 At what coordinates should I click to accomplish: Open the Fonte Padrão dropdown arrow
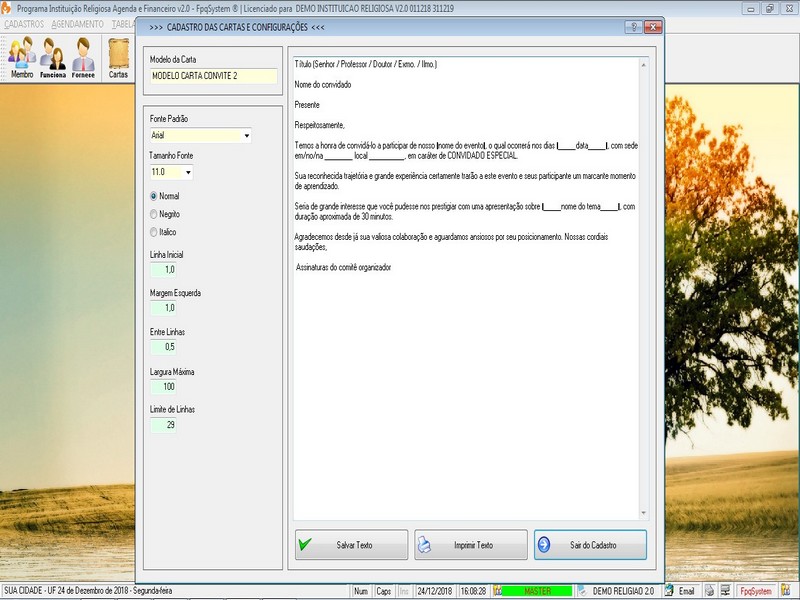(x=246, y=135)
